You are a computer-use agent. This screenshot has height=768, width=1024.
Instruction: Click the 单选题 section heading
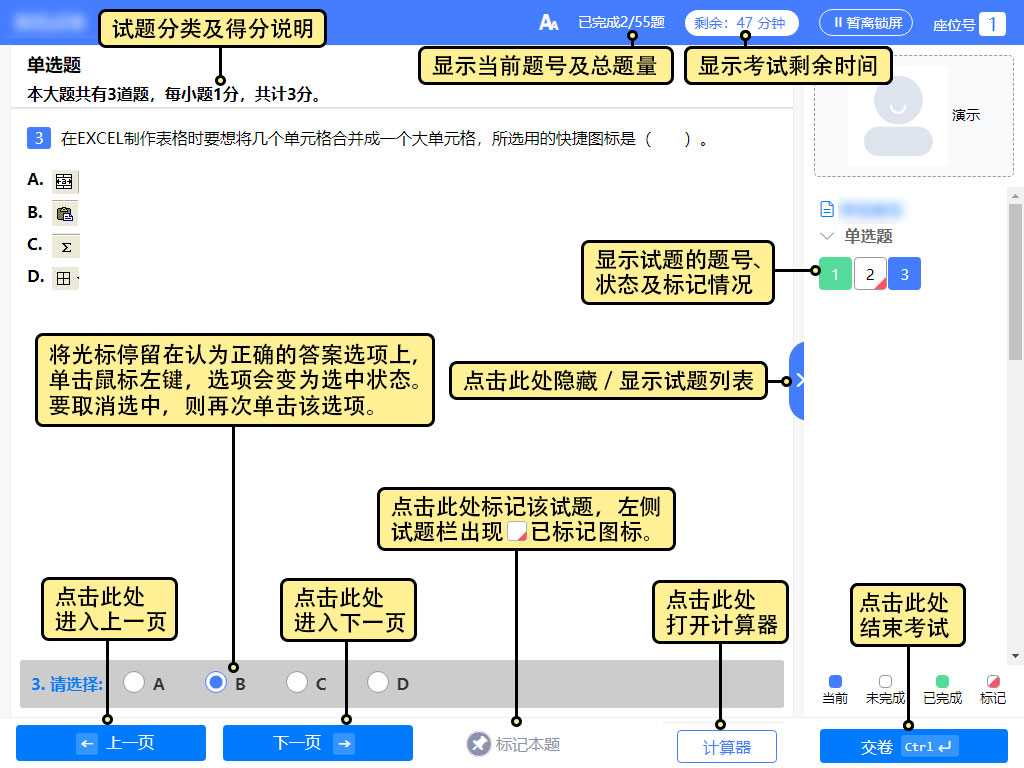pyautogui.click(x=54, y=65)
